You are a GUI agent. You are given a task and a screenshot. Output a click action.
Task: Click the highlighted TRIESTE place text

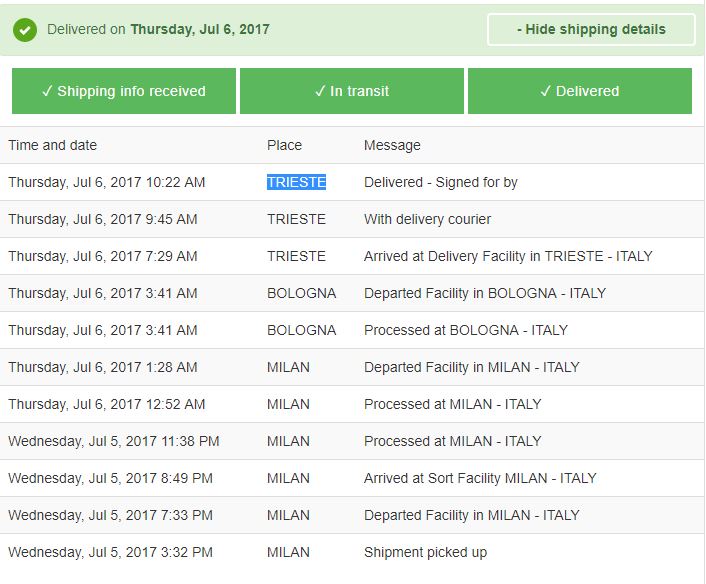[296, 182]
